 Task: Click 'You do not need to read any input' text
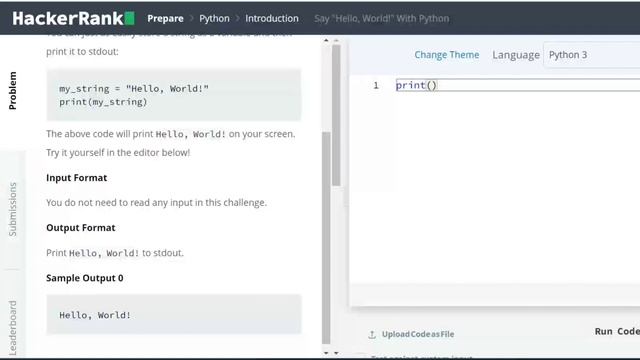click(x=156, y=203)
